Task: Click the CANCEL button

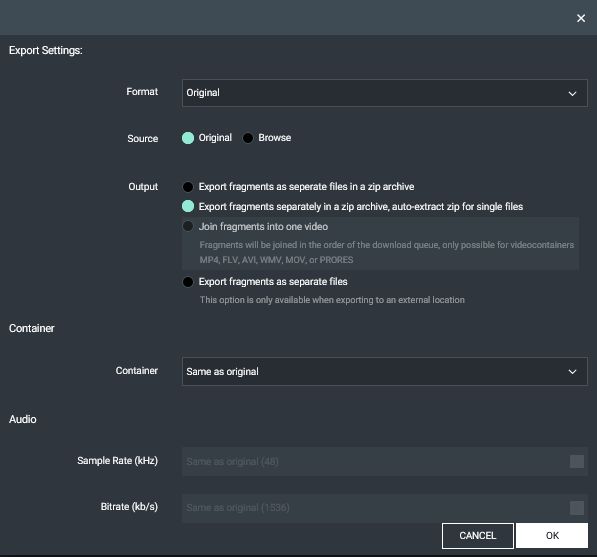Action: pos(478,536)
